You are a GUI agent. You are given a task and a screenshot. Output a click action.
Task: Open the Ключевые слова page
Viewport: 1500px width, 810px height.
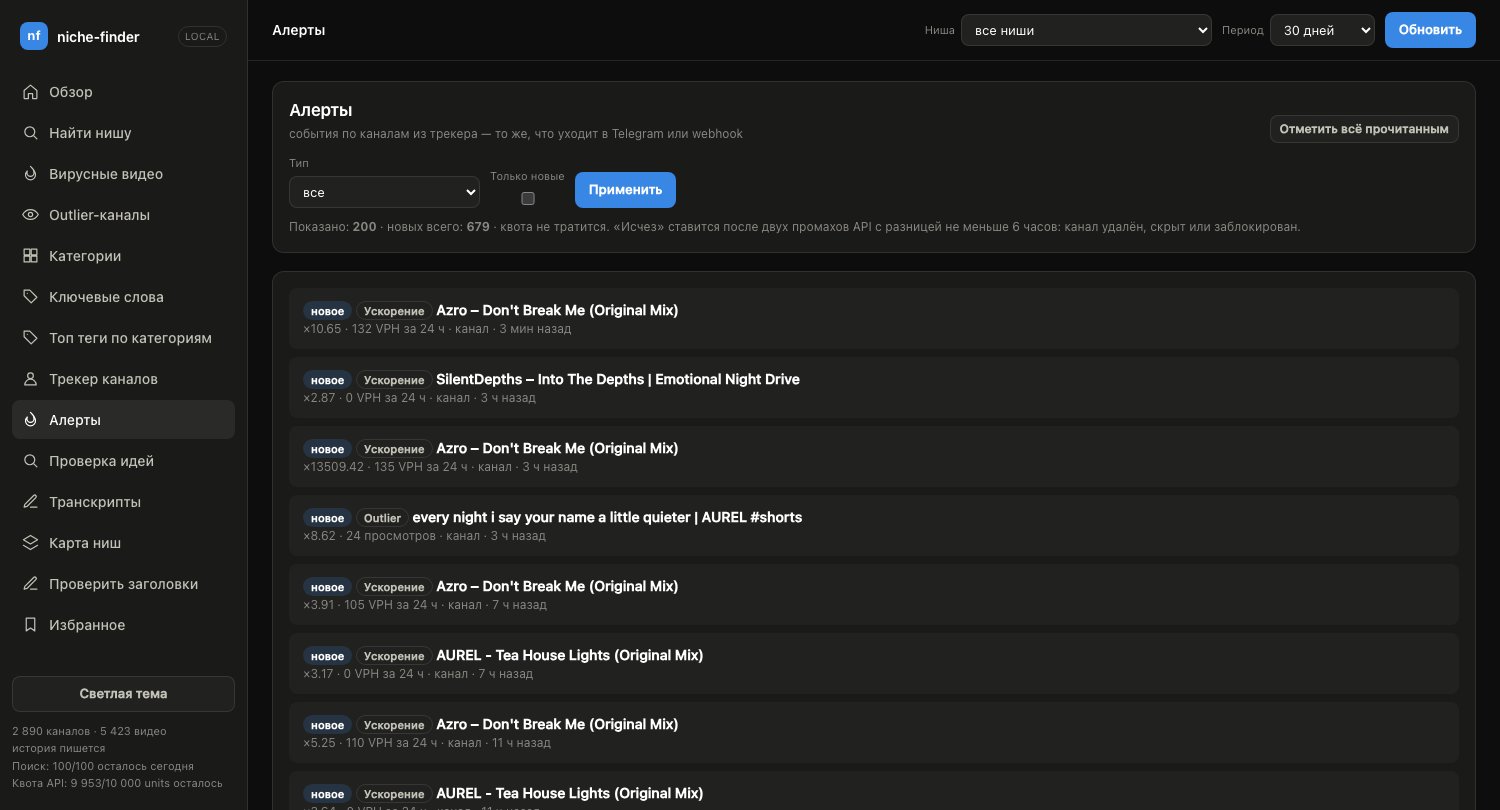[123, 297]
